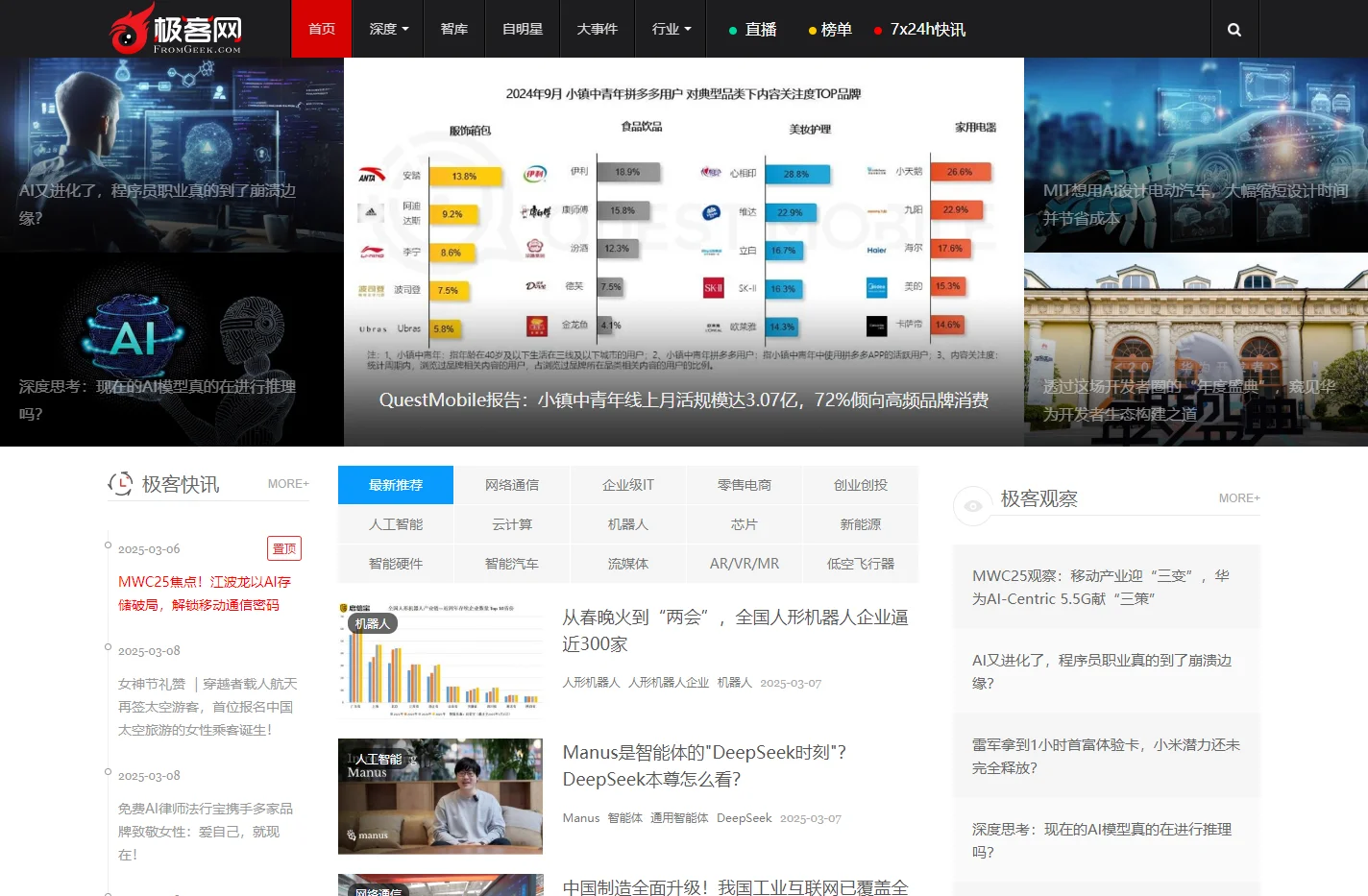Viewport: 1368px width, 896px height.
Task: Select the 流媒体 tab
Action: click(x=628, y=564)
